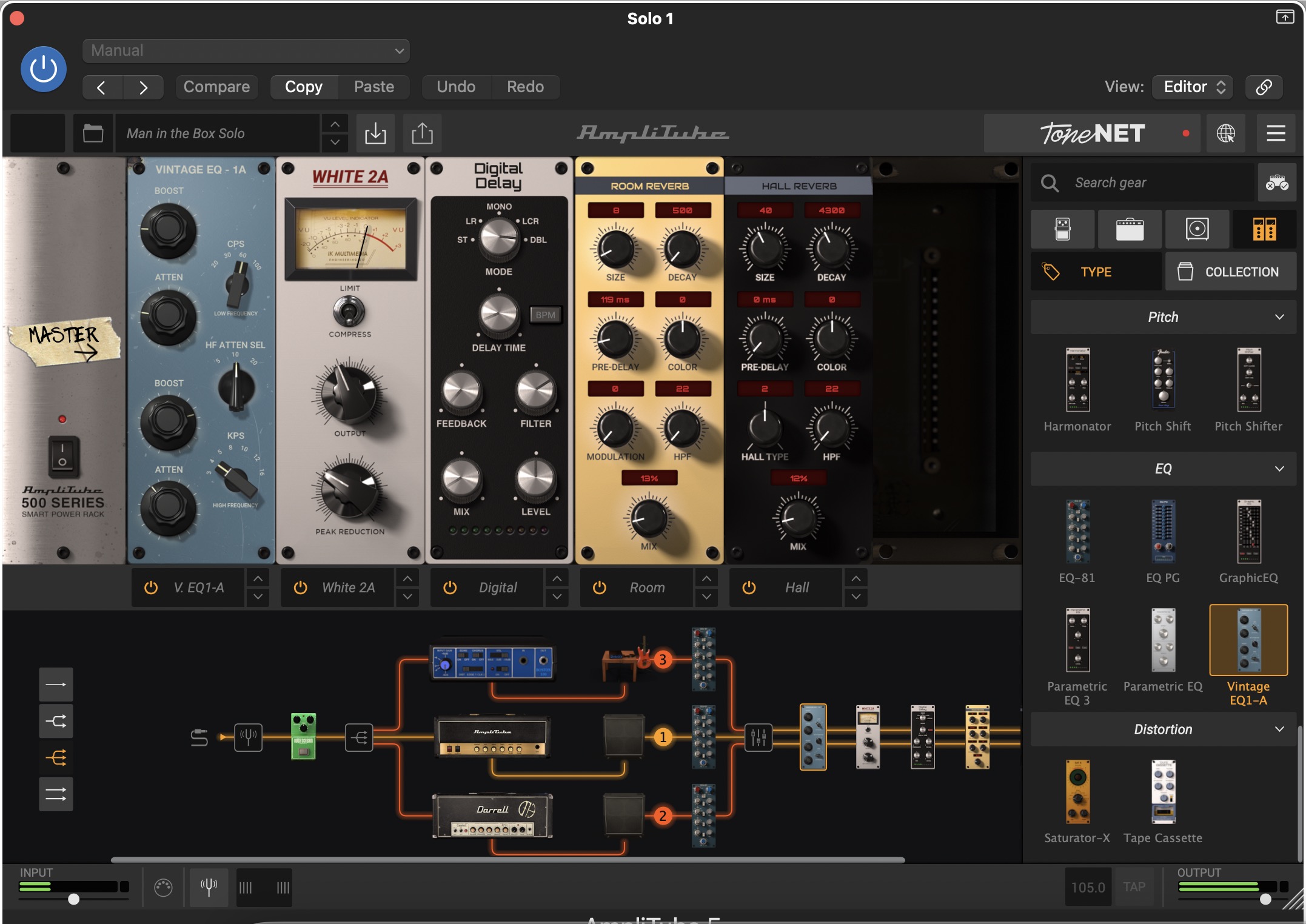Open the preset folder browser icon
The height and width of the screenshot is (924, 1306).
(x=93, y=133)
